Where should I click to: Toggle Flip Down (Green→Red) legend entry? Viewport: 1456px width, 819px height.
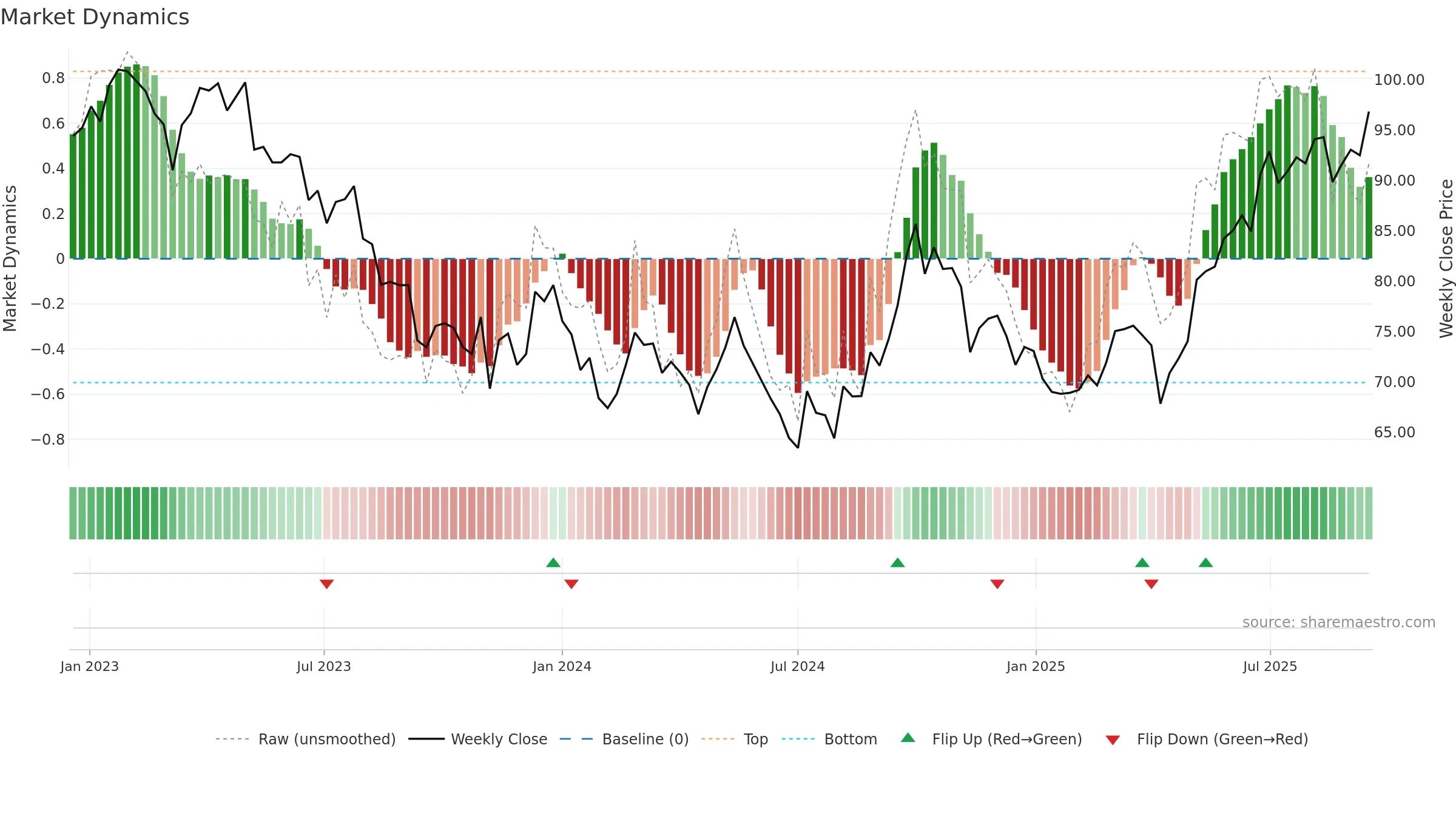point(1206,739)
